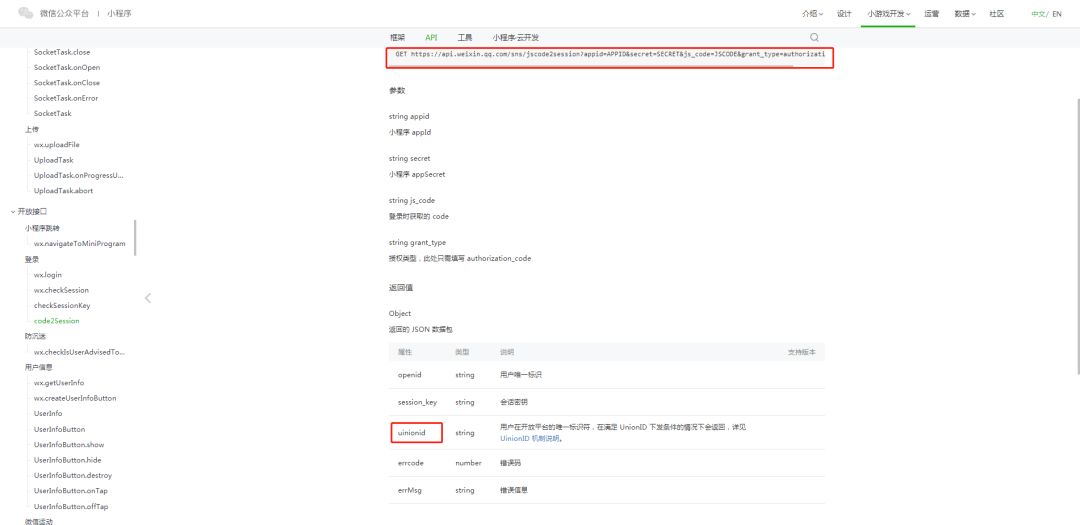1080x525 pixels.
Task: Open 小程序 header link
Action: coord(119,13)
